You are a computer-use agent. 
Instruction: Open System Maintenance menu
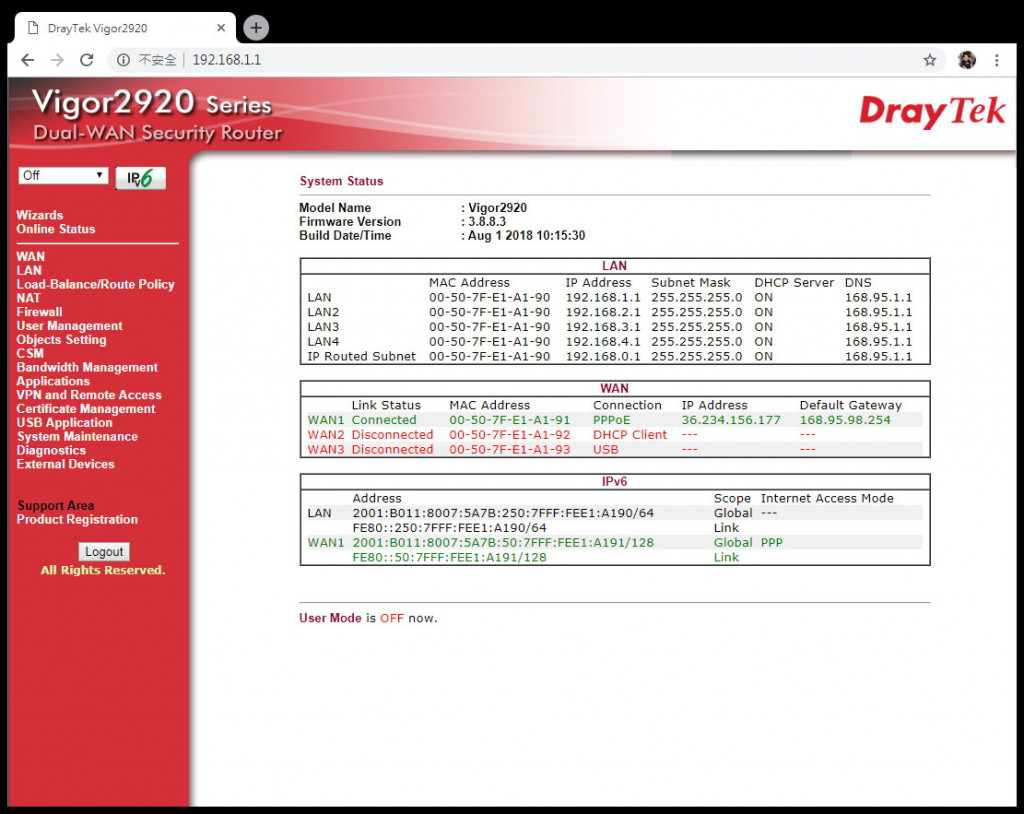77,436
